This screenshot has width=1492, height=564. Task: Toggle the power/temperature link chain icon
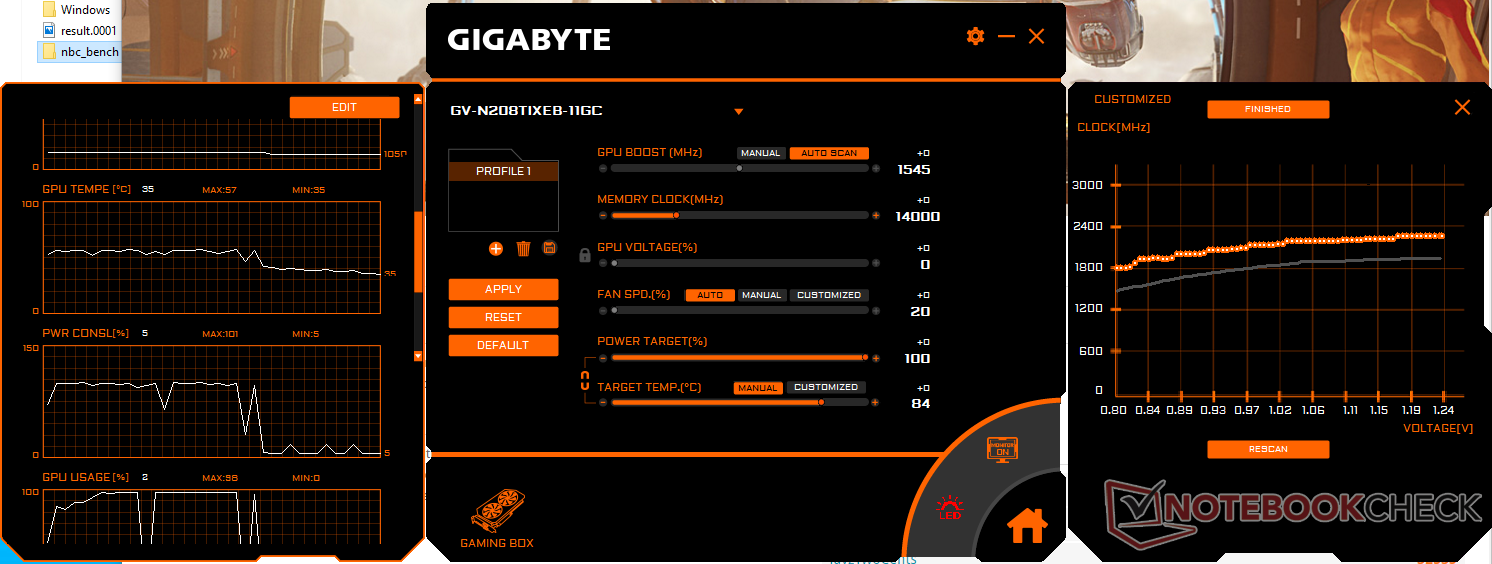(586, 379)
